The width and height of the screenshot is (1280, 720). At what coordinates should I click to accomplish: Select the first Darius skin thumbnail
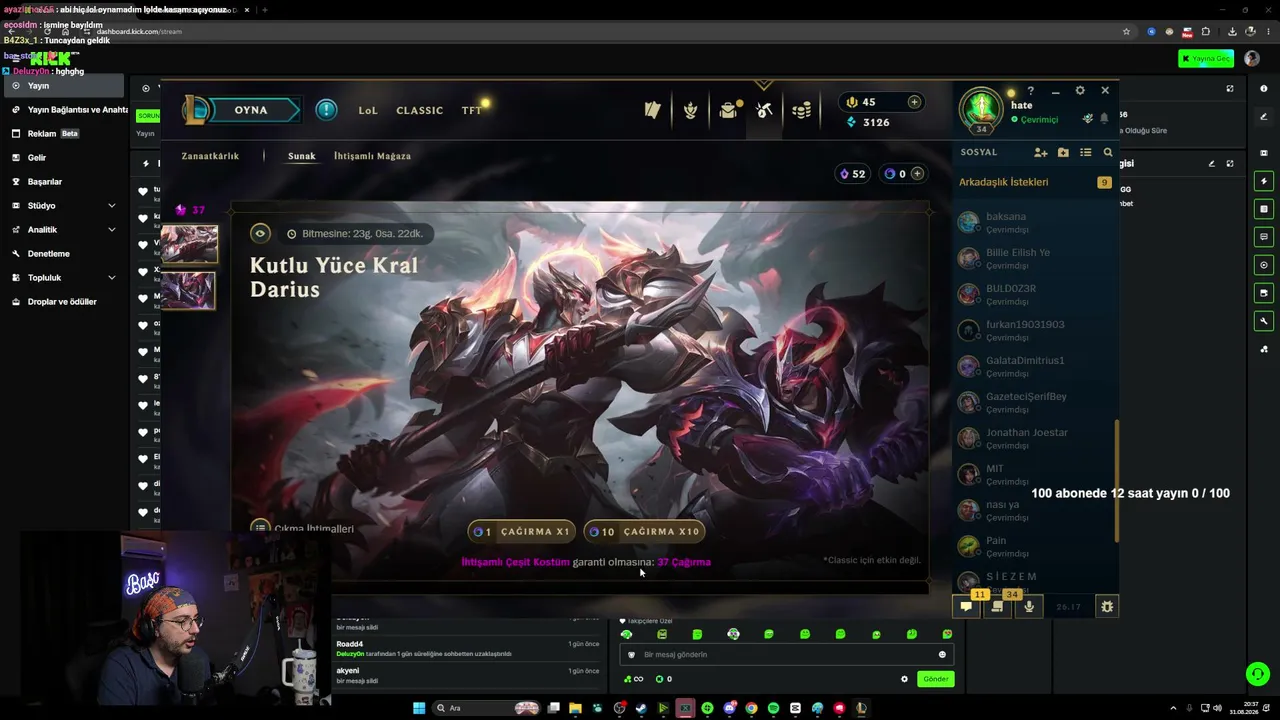point(189,243)
